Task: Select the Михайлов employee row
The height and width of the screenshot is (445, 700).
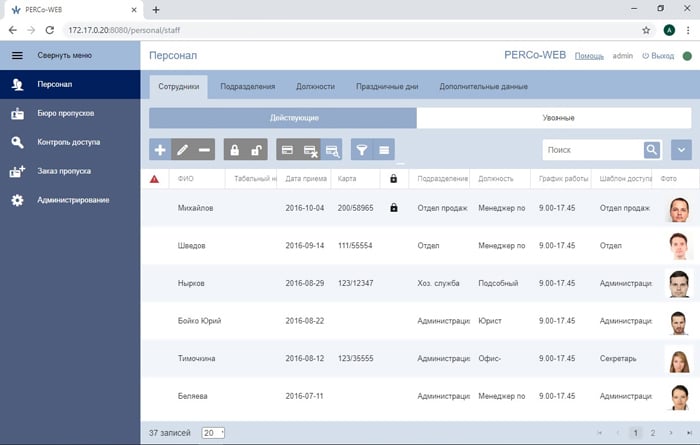Action: (x=420, y=208)
